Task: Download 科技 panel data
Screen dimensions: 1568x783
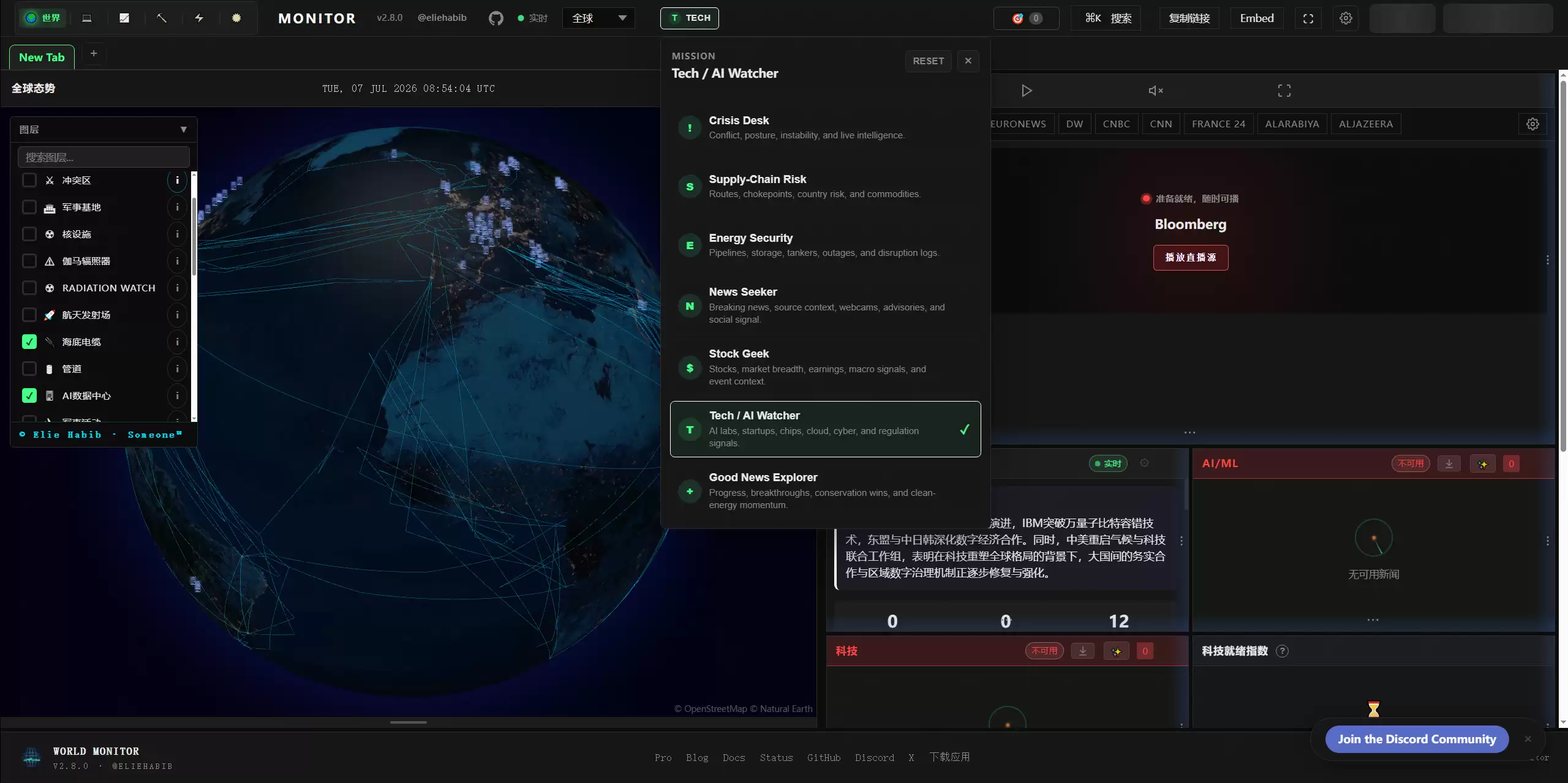Action: [x=1083, y=651]
